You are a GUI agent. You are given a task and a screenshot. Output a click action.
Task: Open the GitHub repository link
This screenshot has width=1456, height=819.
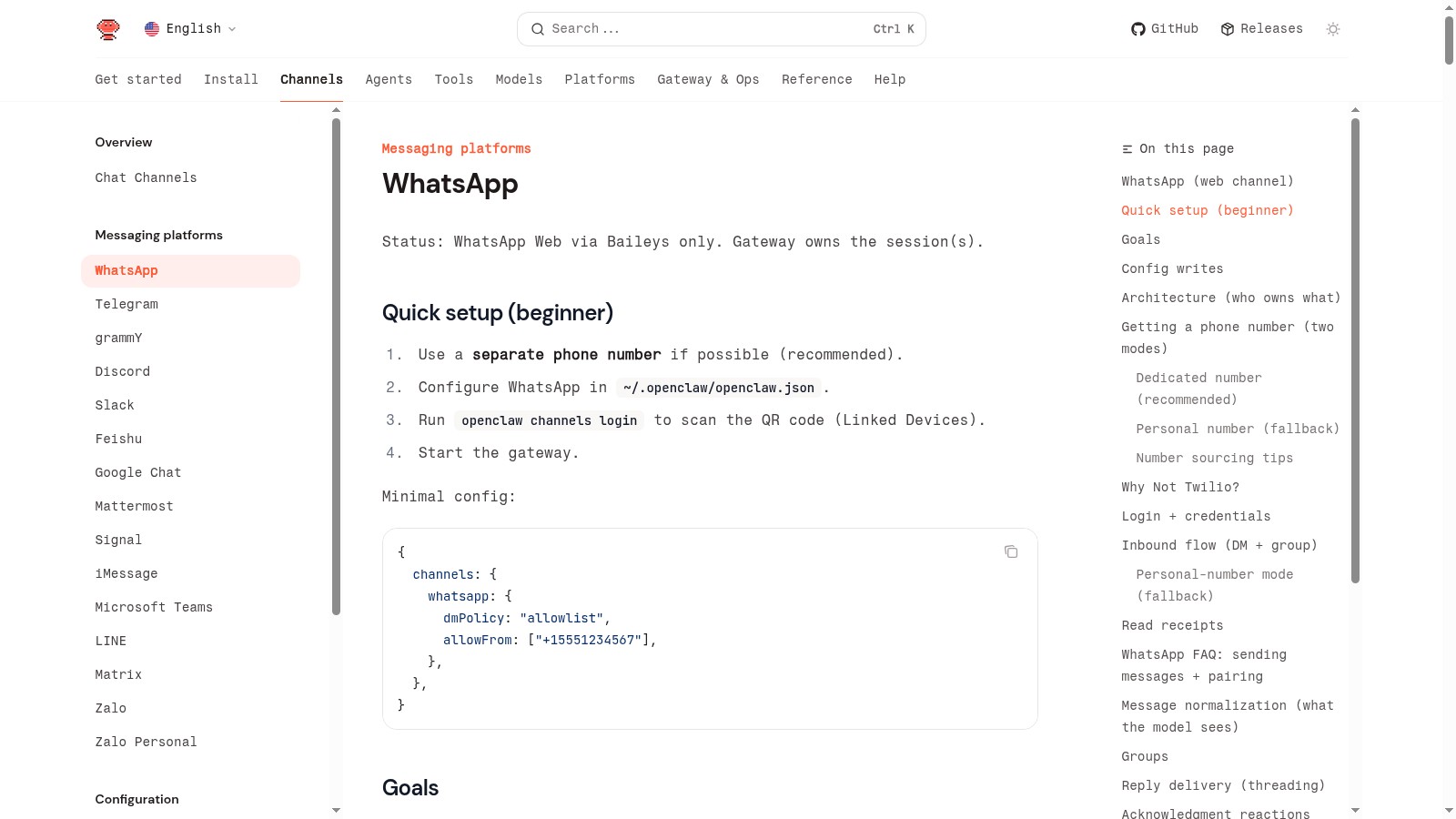point(1164,29)
